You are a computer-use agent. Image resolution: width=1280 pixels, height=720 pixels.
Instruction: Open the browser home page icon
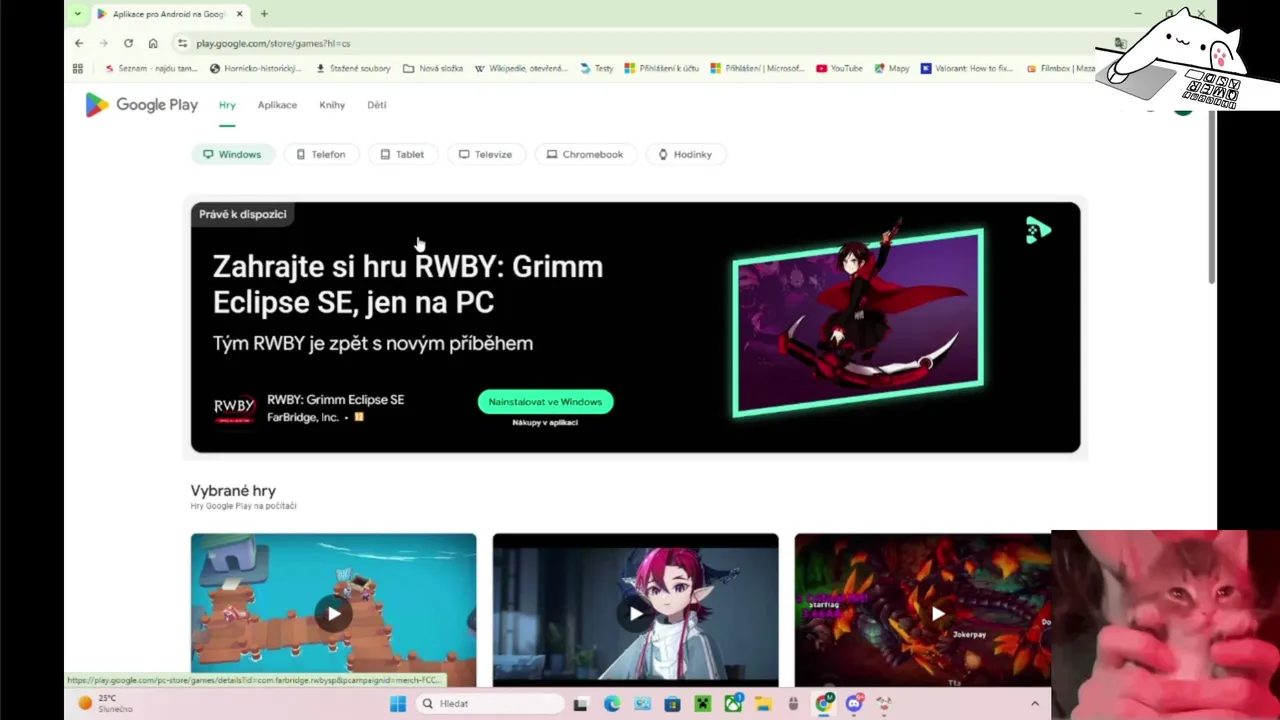153,43
